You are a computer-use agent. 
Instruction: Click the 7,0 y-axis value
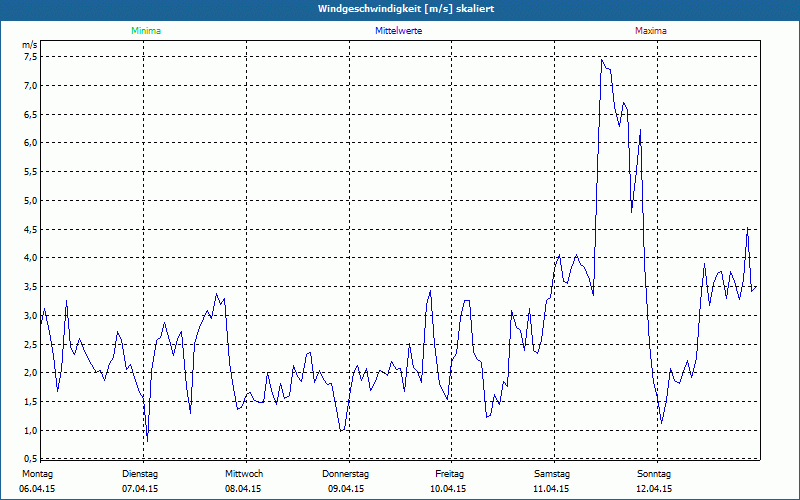tap(31, 85)
